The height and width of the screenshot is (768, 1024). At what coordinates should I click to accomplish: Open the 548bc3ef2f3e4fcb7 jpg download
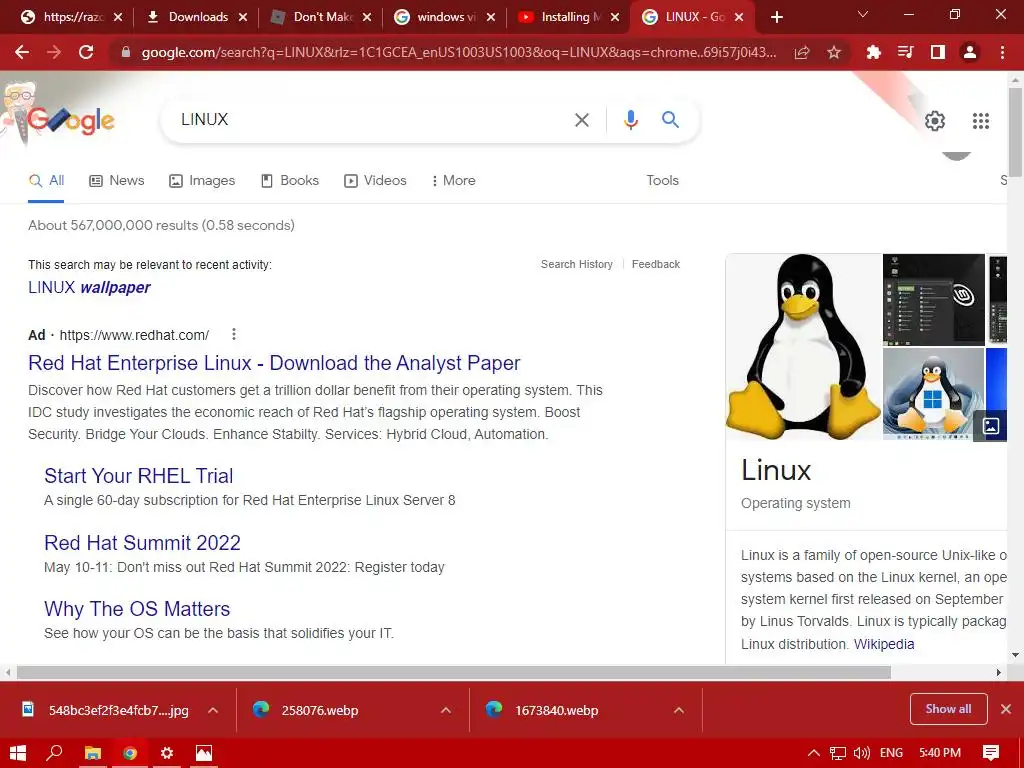point(118,710)
